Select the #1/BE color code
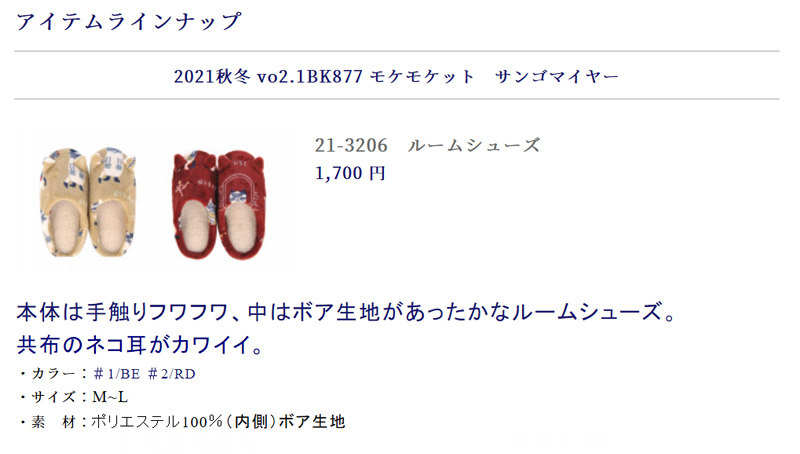 117,374
